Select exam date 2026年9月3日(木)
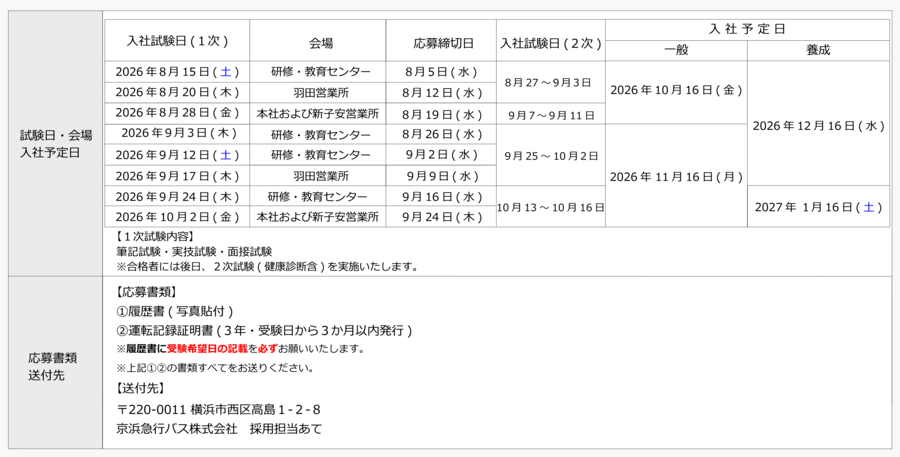The height and width of the screenshot is (457, 900). tap(177, 134)
